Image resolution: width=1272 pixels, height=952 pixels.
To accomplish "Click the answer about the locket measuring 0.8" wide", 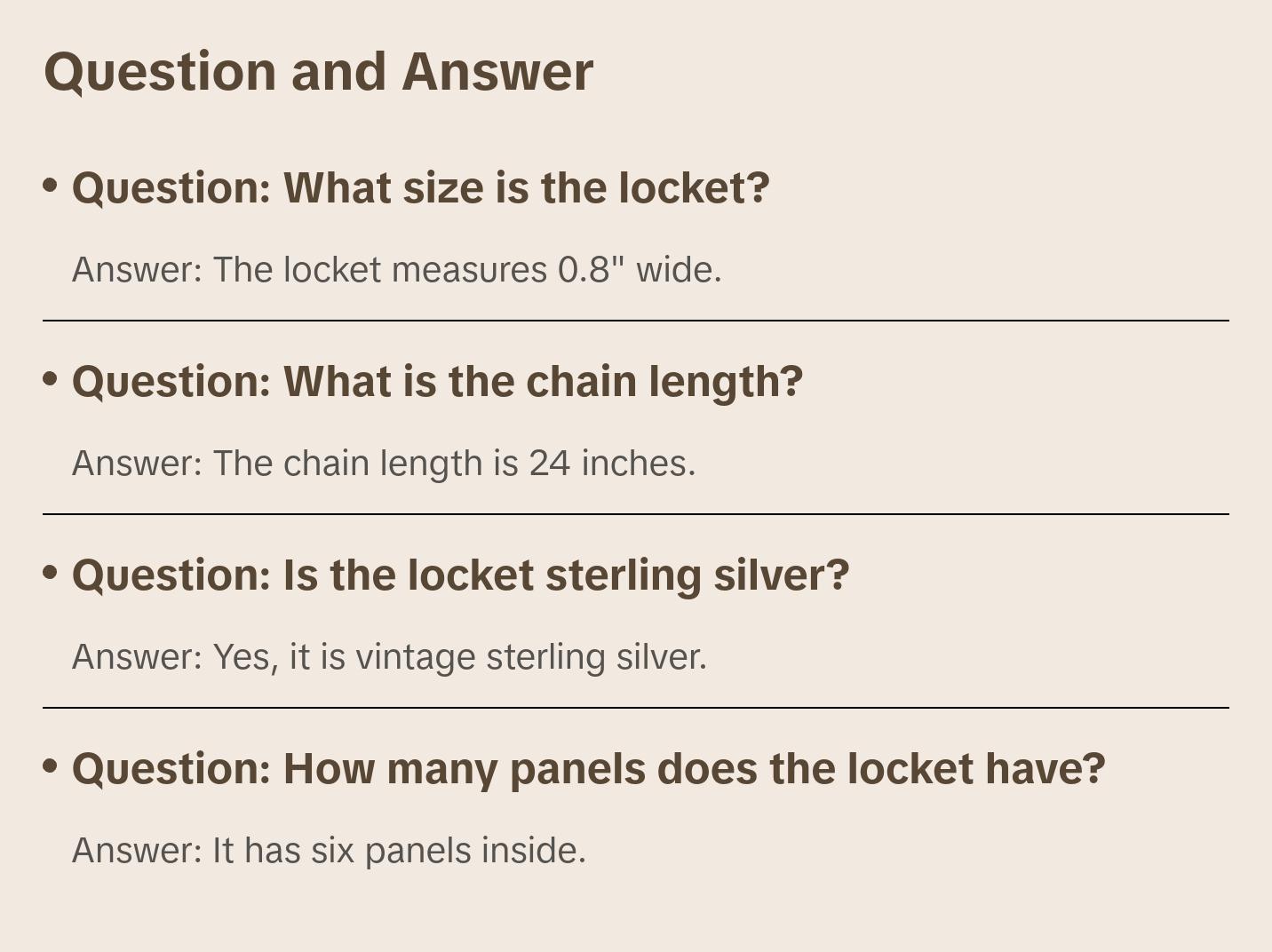I will pyautogui.click(x=396, y=270).
